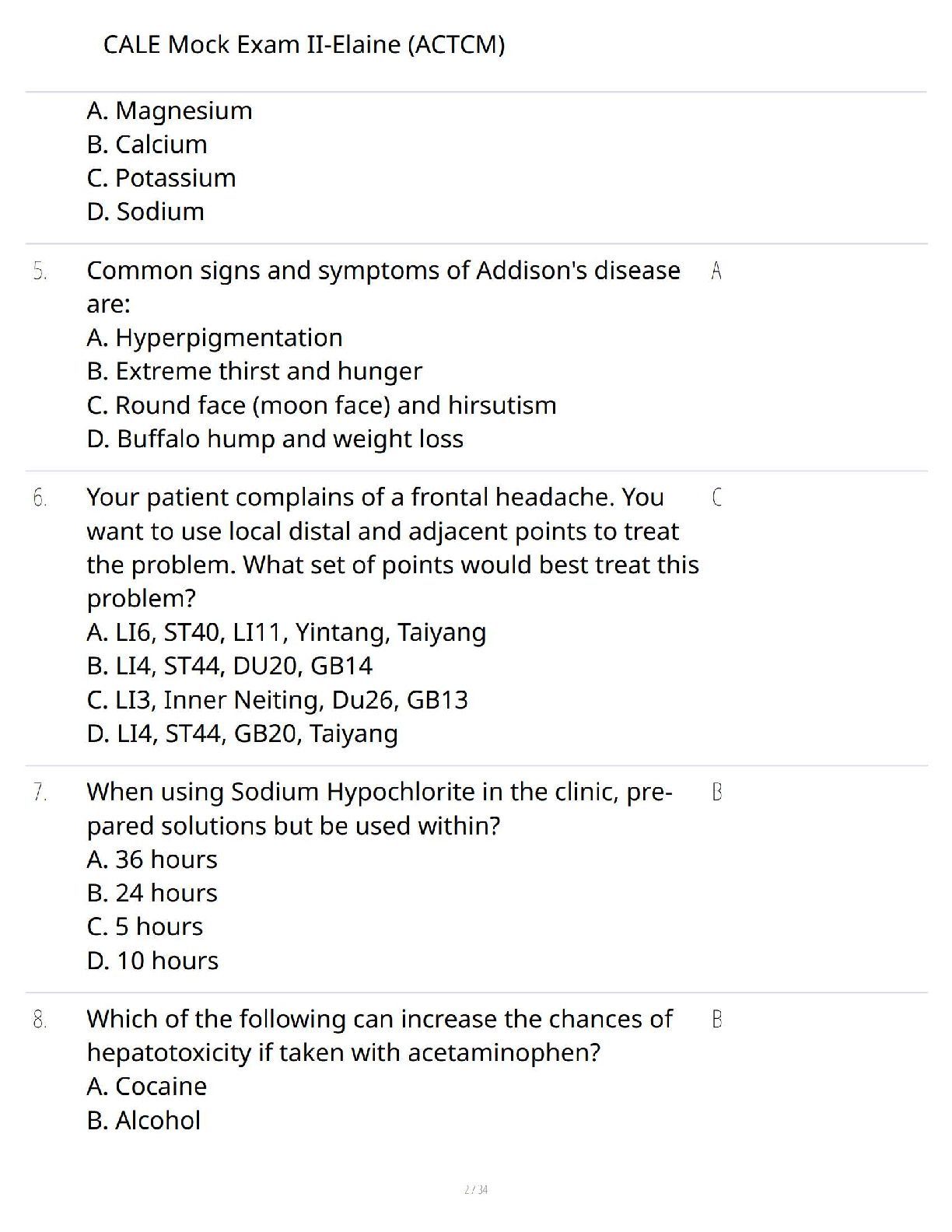Screen dimensions: 952x1232
Task: Click the CALE Mock Exam II-Elaine title
Action: pos(304,44)
